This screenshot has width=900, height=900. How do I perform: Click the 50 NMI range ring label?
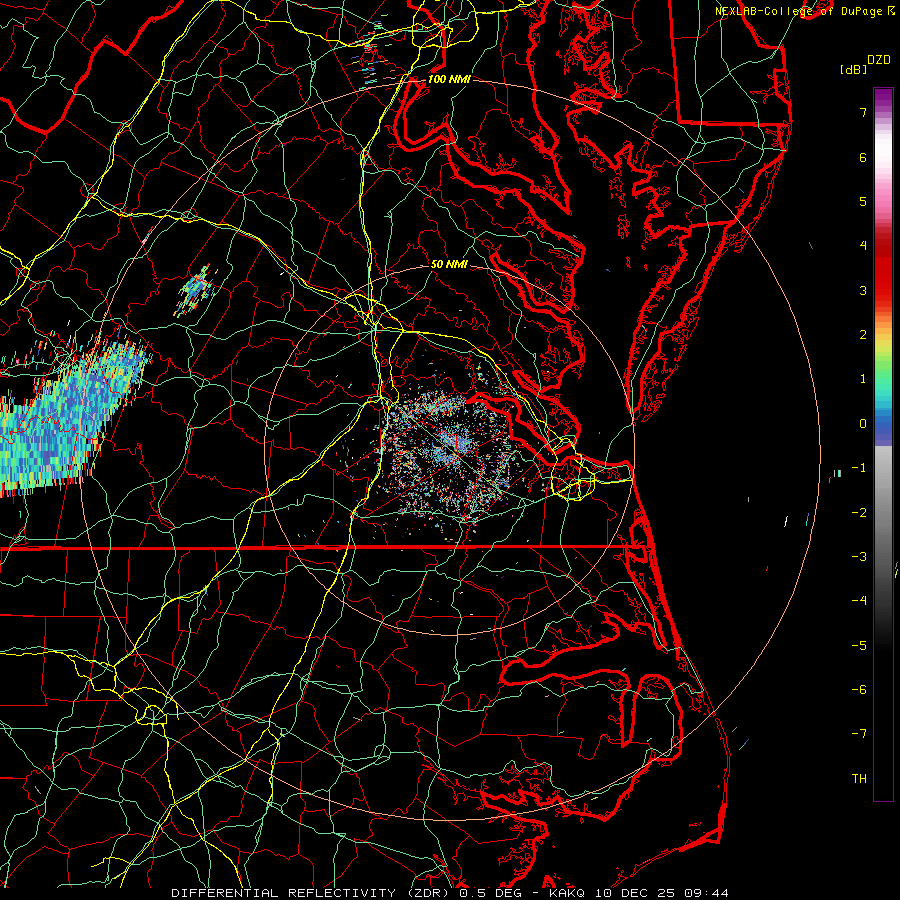449,264
